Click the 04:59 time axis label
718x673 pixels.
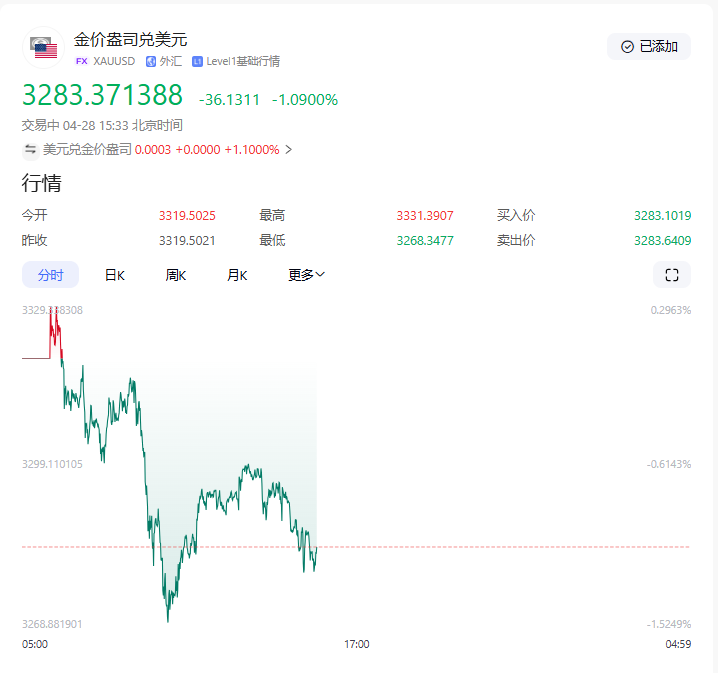click(x=678, y=644)
